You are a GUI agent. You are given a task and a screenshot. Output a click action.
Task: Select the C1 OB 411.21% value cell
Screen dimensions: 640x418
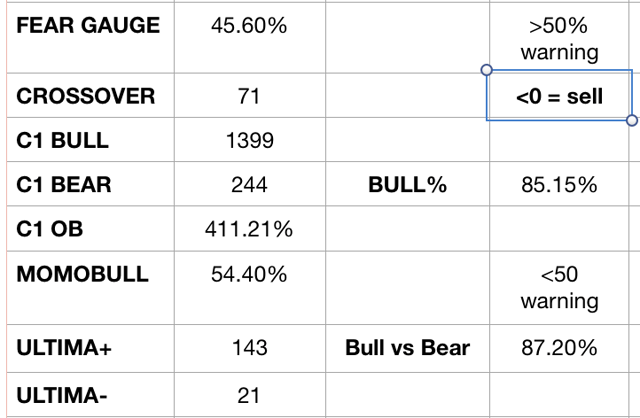pyautogui.click(x=250, y=229)
